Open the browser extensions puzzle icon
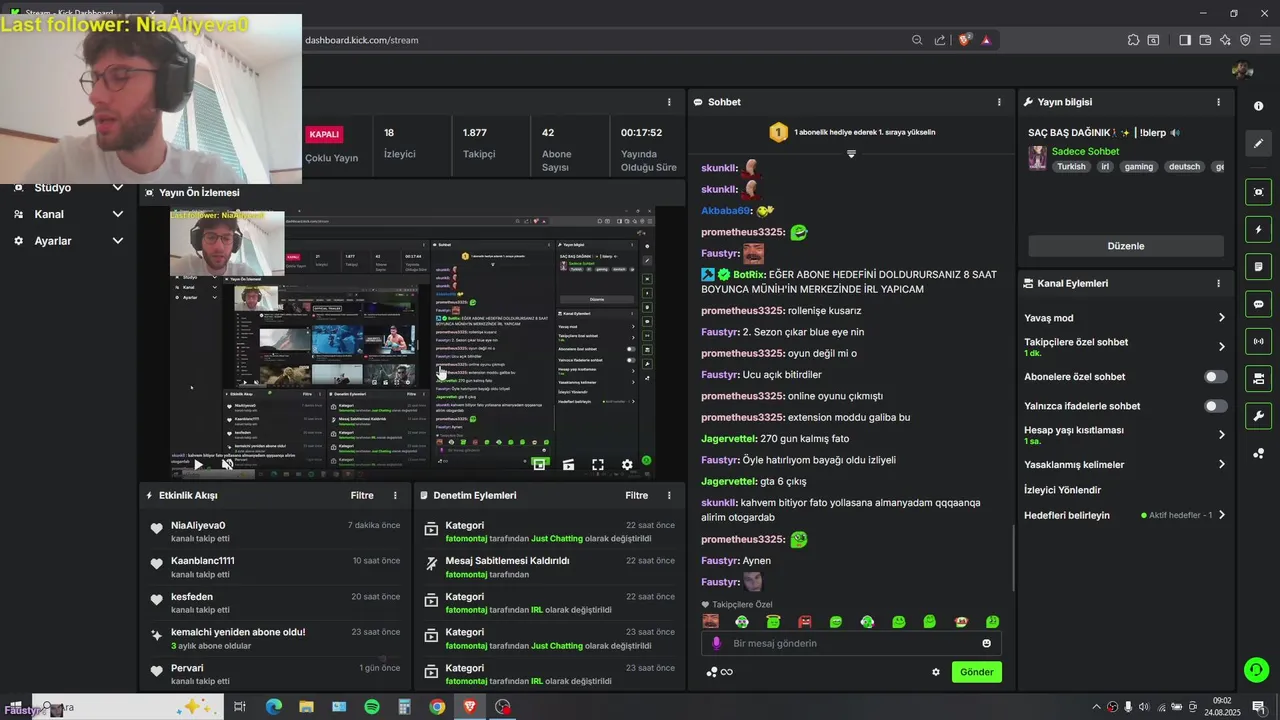Viewport: 1280px width, 720px height. 1133,40
